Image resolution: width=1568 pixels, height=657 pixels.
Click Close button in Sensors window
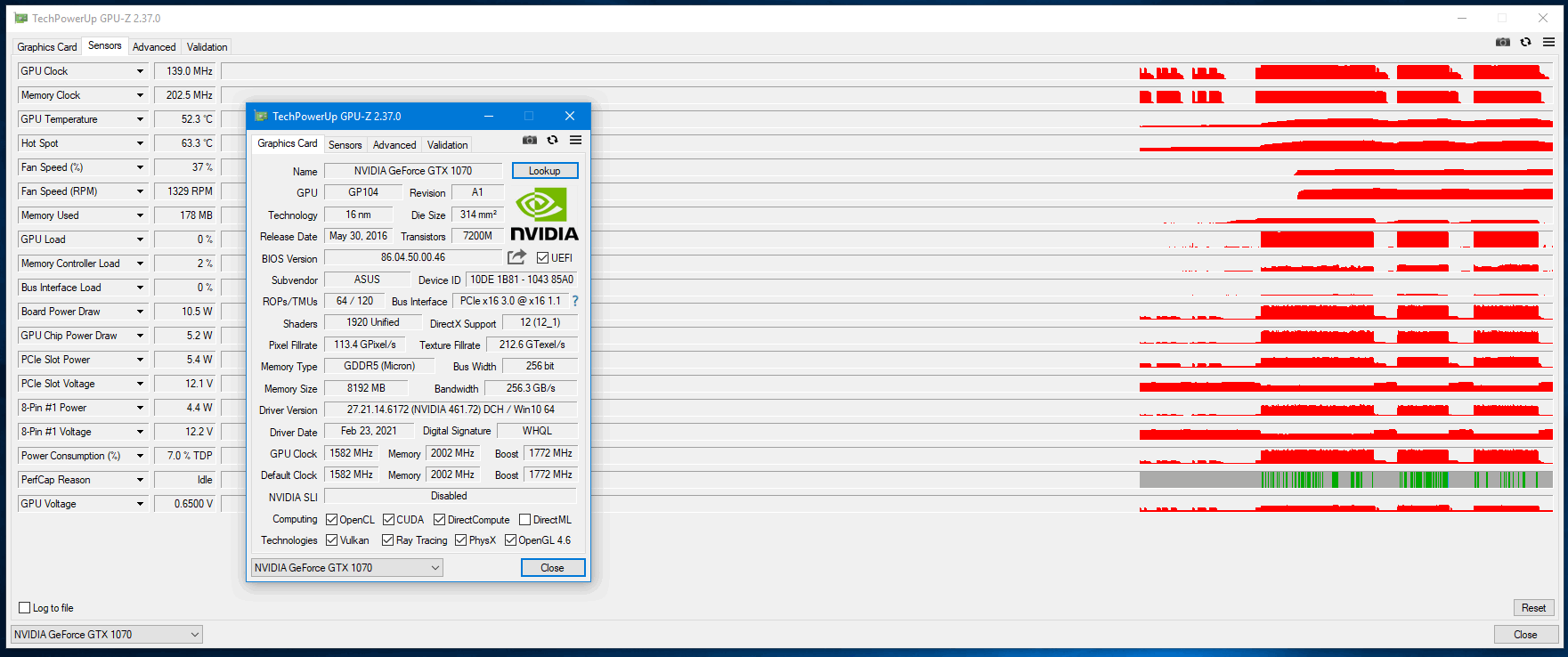(1525, 635)
